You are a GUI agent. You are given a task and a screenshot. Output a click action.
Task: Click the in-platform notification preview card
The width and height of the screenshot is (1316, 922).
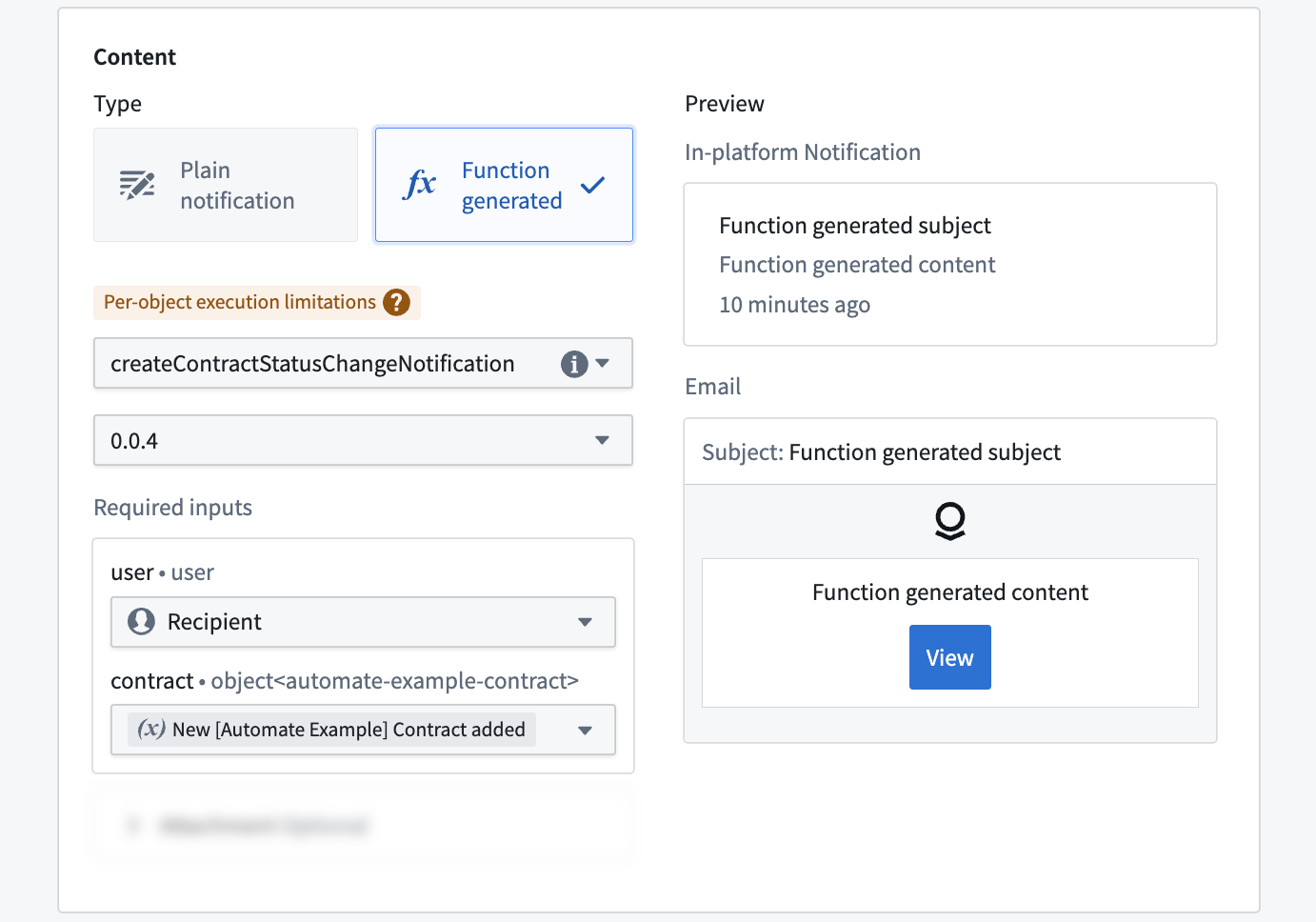(x=950, y=265)
